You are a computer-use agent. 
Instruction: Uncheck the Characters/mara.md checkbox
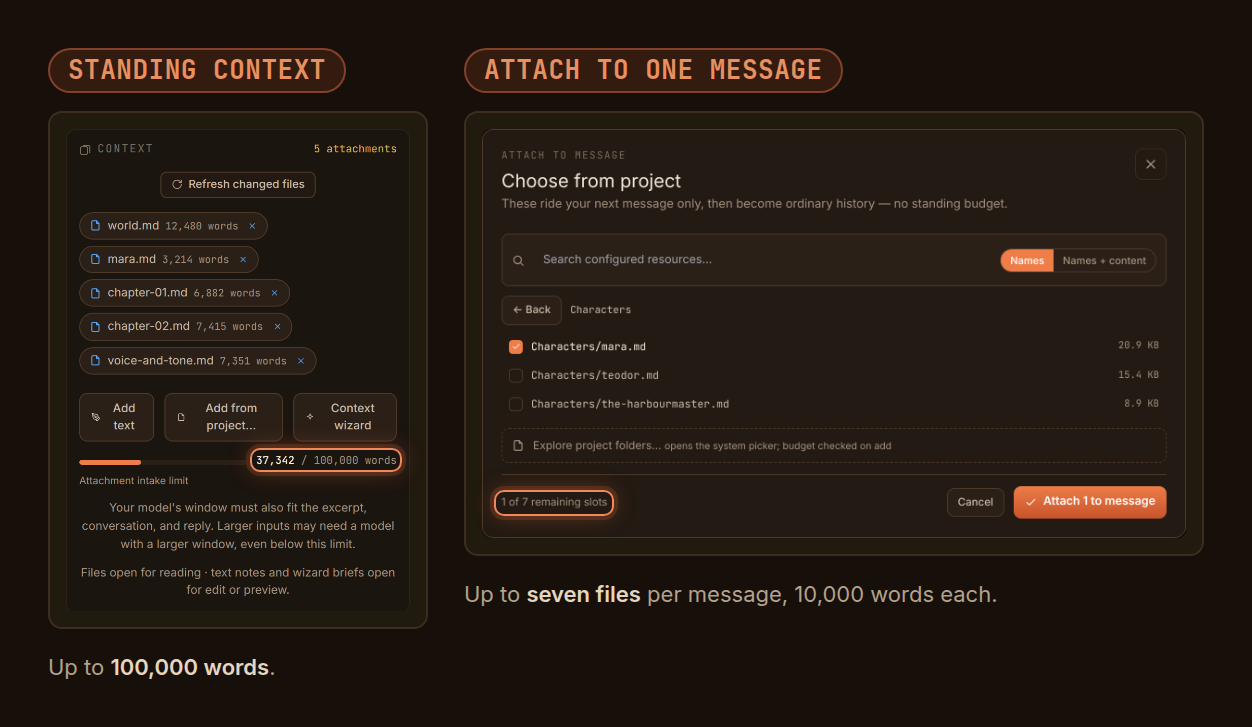point(516,347)
